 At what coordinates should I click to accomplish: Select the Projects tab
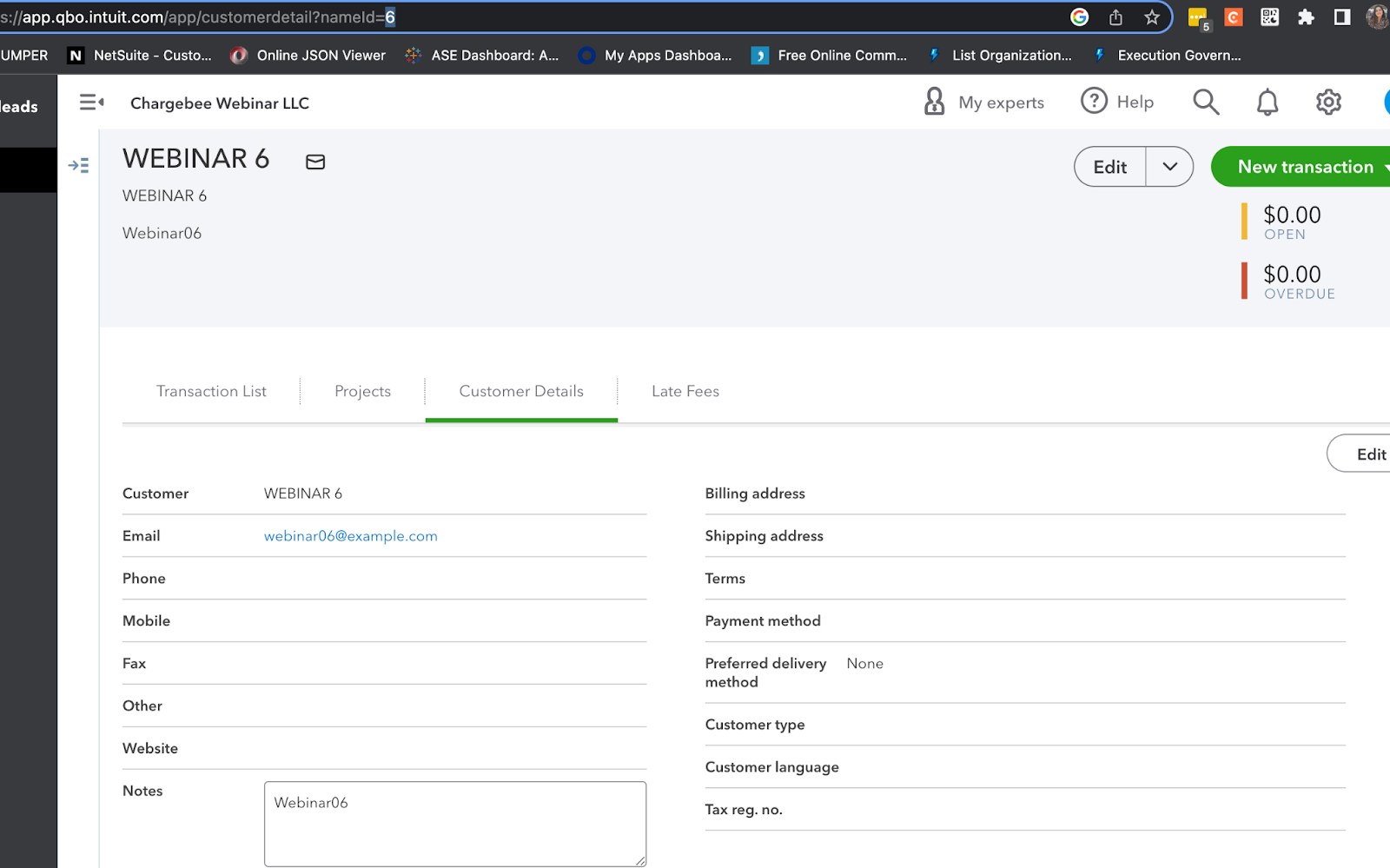(x=362, y=391)
